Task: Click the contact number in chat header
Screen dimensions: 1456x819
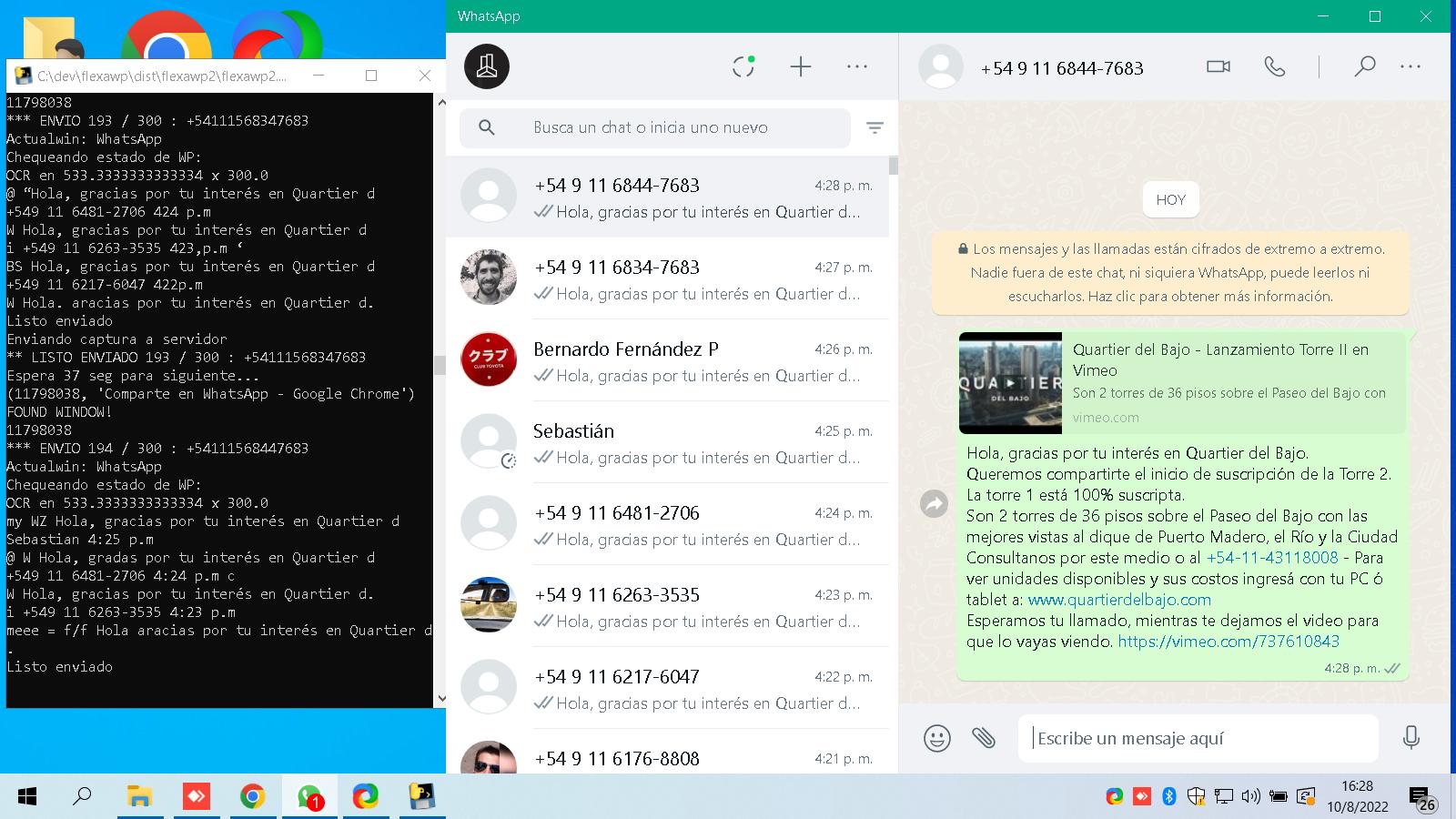Action: click(x=1062, y=68)
